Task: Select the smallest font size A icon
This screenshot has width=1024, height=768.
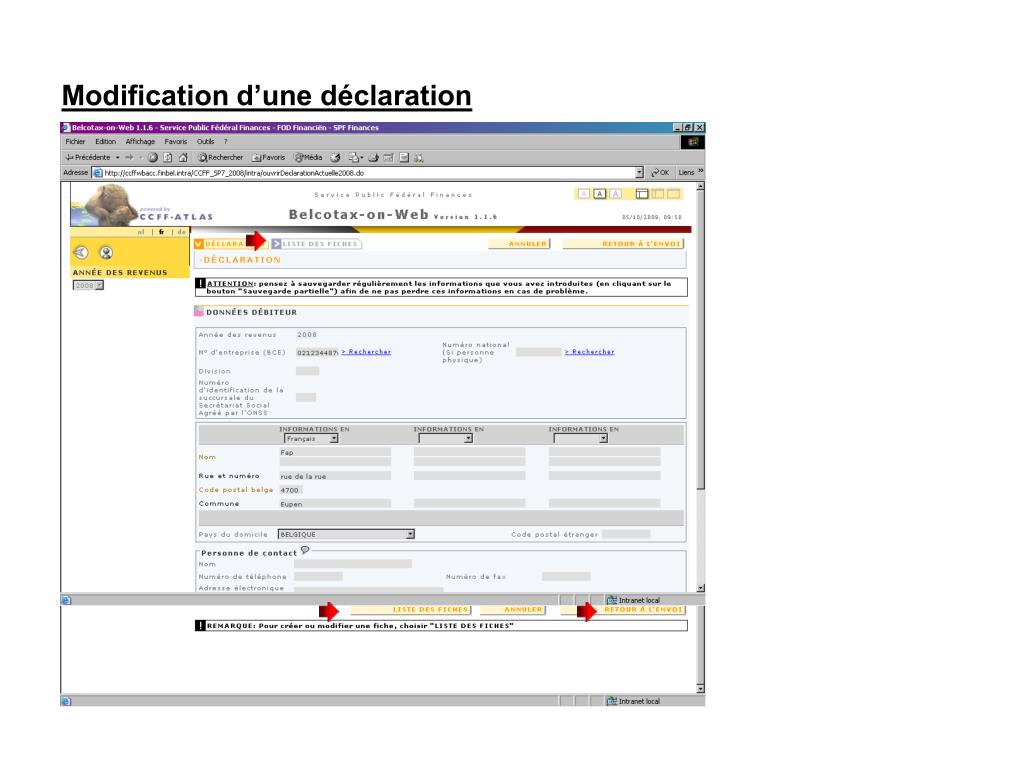Action: [584, 194]
